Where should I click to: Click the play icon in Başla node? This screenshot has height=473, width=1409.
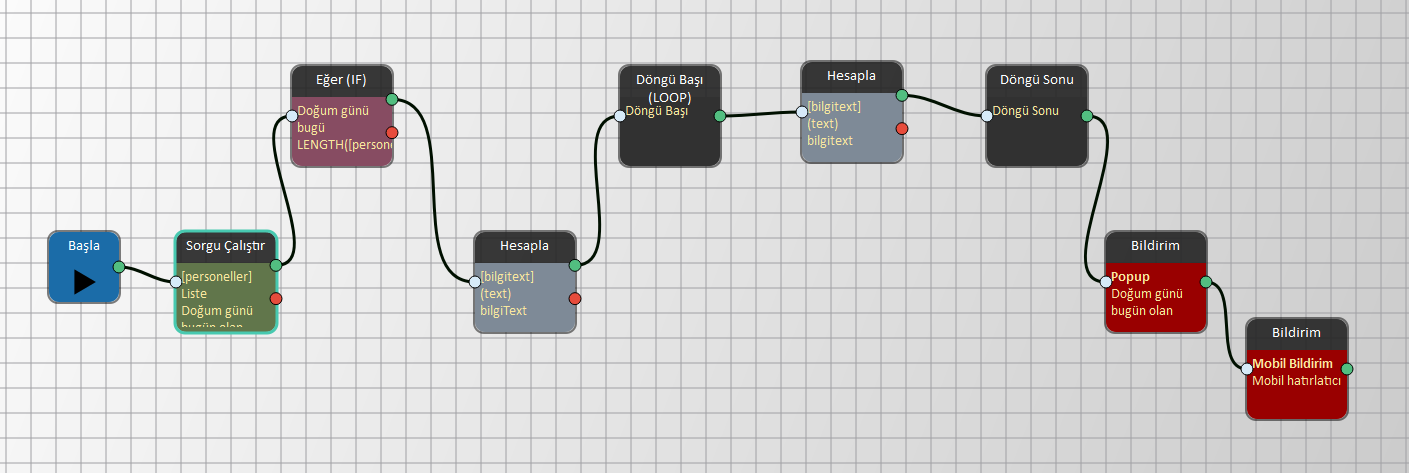[84, 281]
